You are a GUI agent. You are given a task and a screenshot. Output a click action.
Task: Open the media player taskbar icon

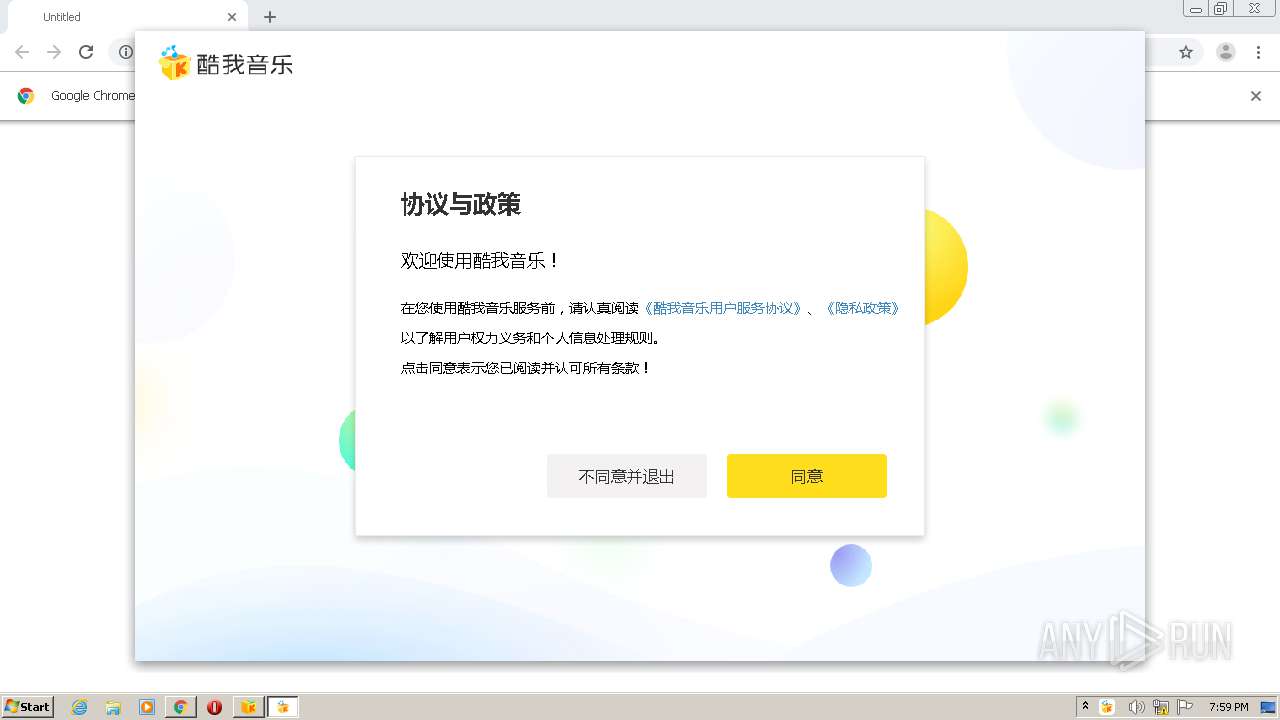[147, 707]
